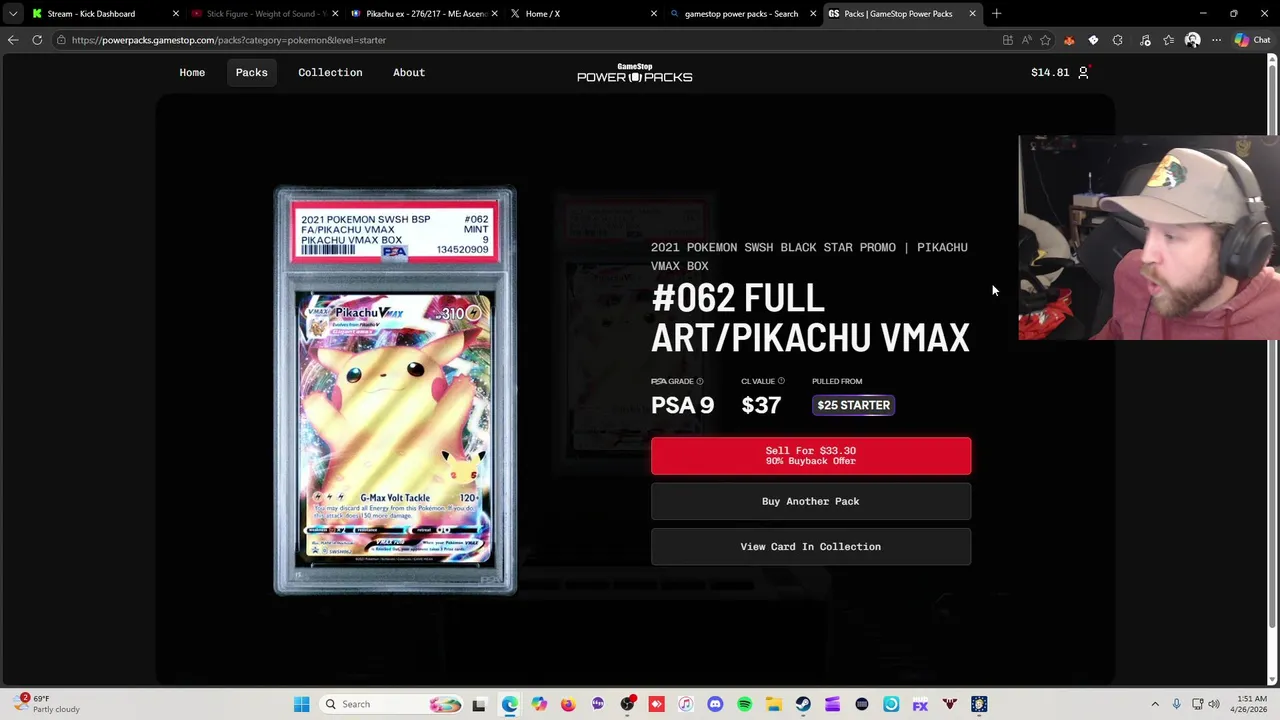Open Task View on the taskbar
1280x720 pixels.
[x=479, y=704]
